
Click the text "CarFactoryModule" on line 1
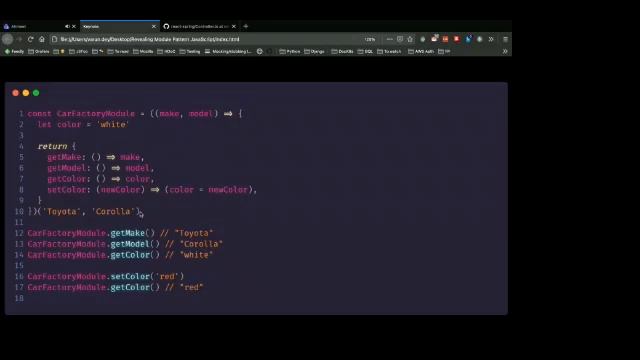pyautogui.click(x=96, y=113)
